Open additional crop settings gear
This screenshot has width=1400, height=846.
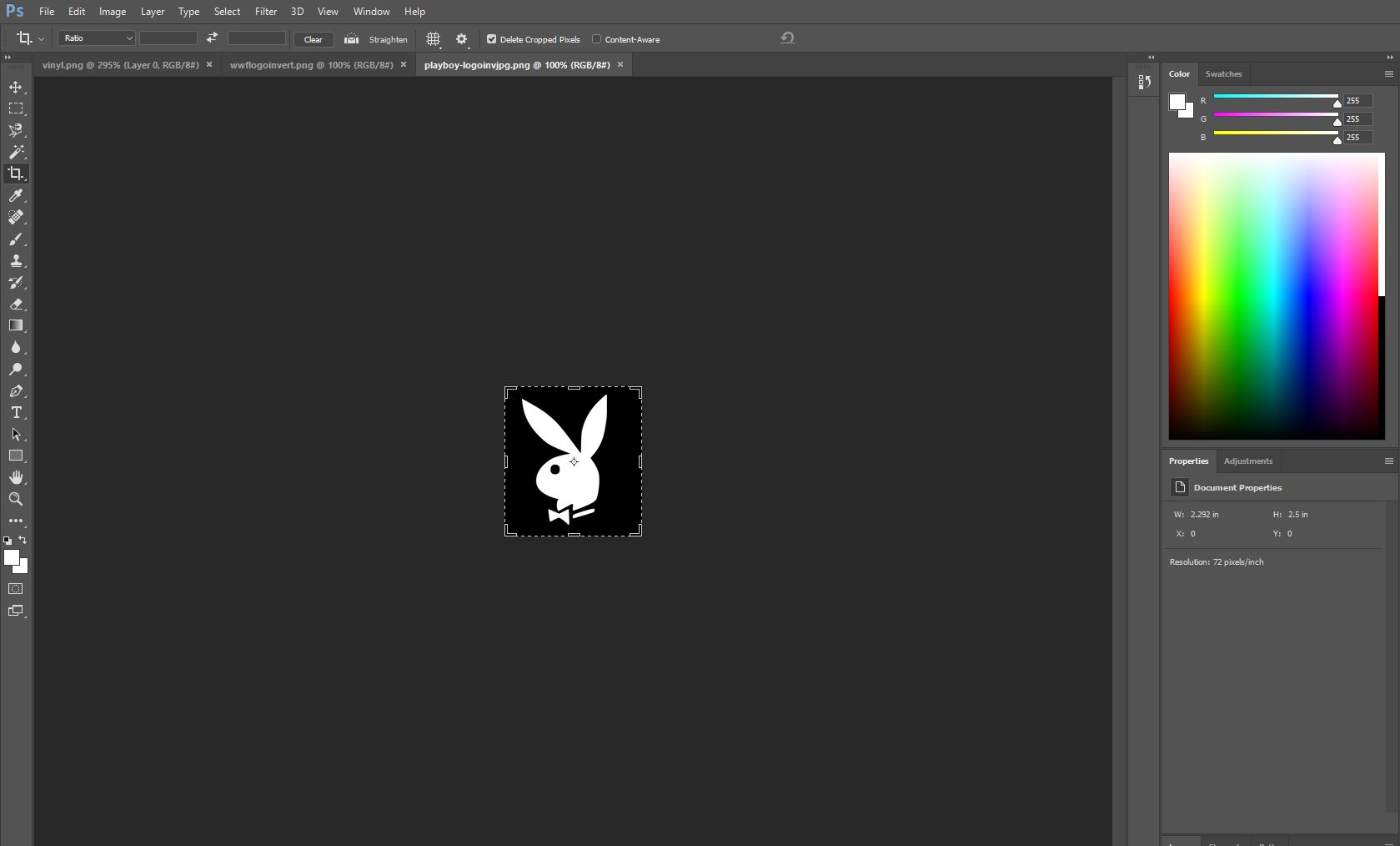[462, 39]
